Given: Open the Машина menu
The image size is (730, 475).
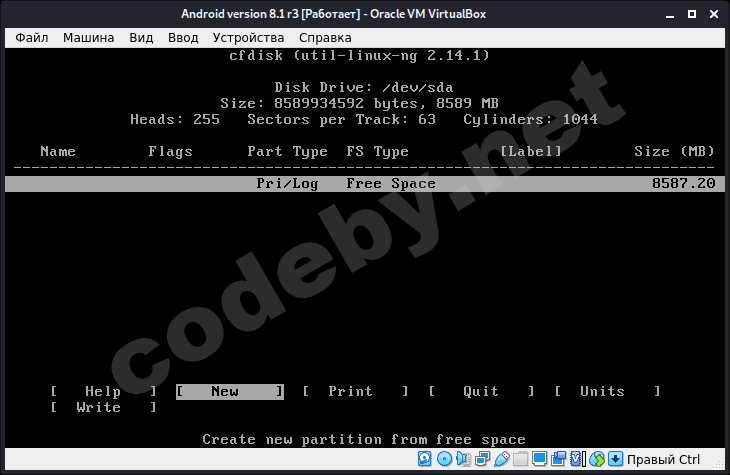Looking at the screenshot, I should pos(88,37).
